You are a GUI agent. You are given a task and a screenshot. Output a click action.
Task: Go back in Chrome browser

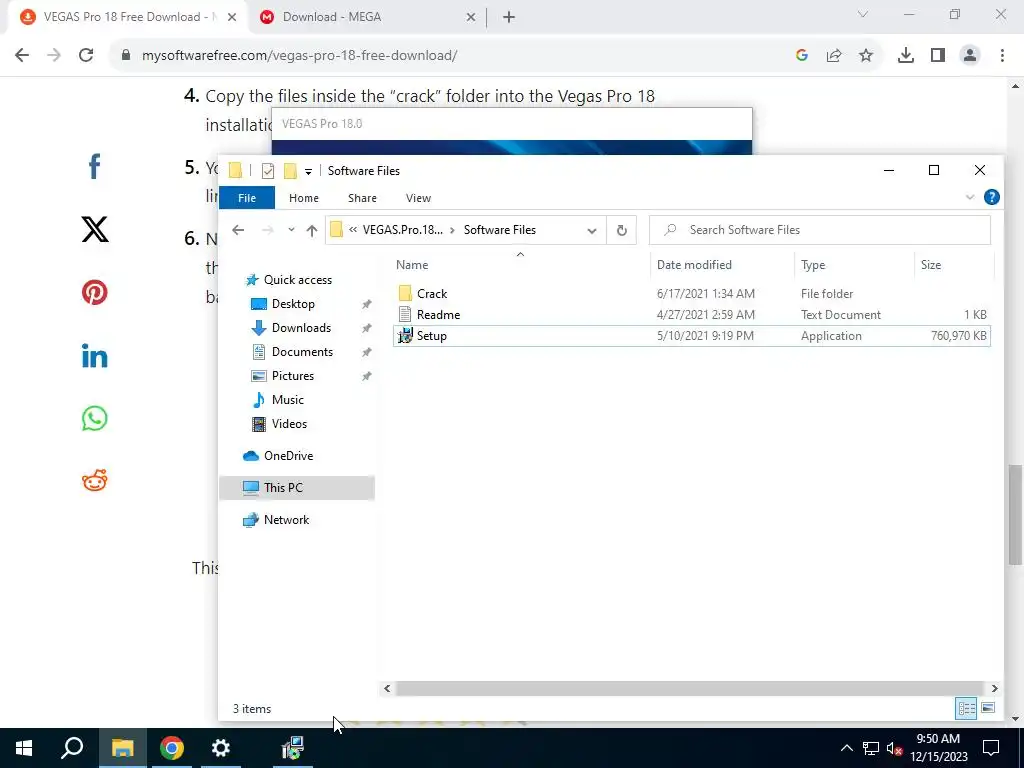[x=22, y=56]
